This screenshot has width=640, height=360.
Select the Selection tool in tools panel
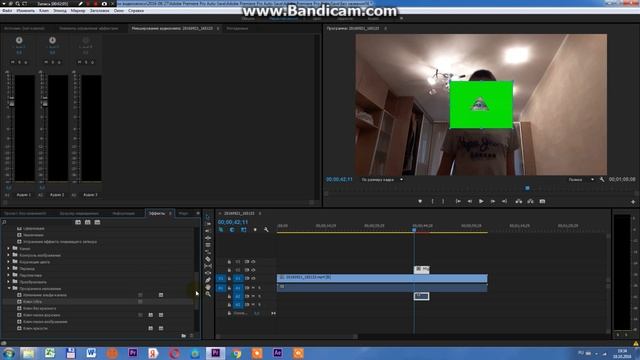pyautogui.click(x=208, y=217)
